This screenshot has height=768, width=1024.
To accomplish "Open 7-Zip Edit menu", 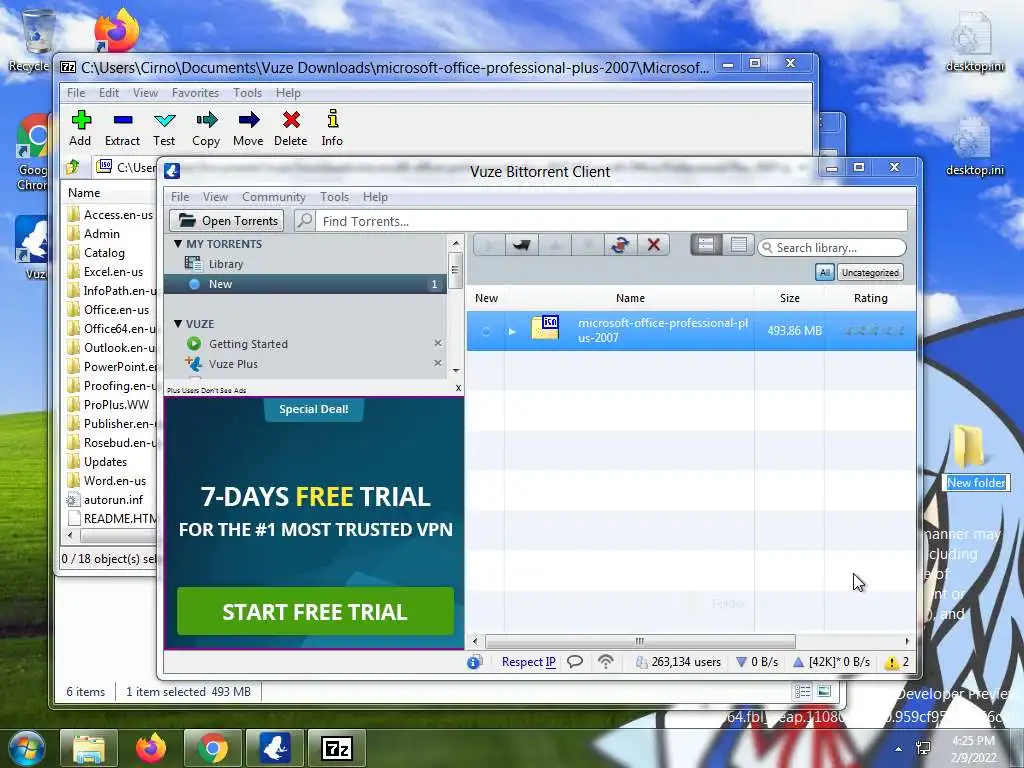I will 108,93.
